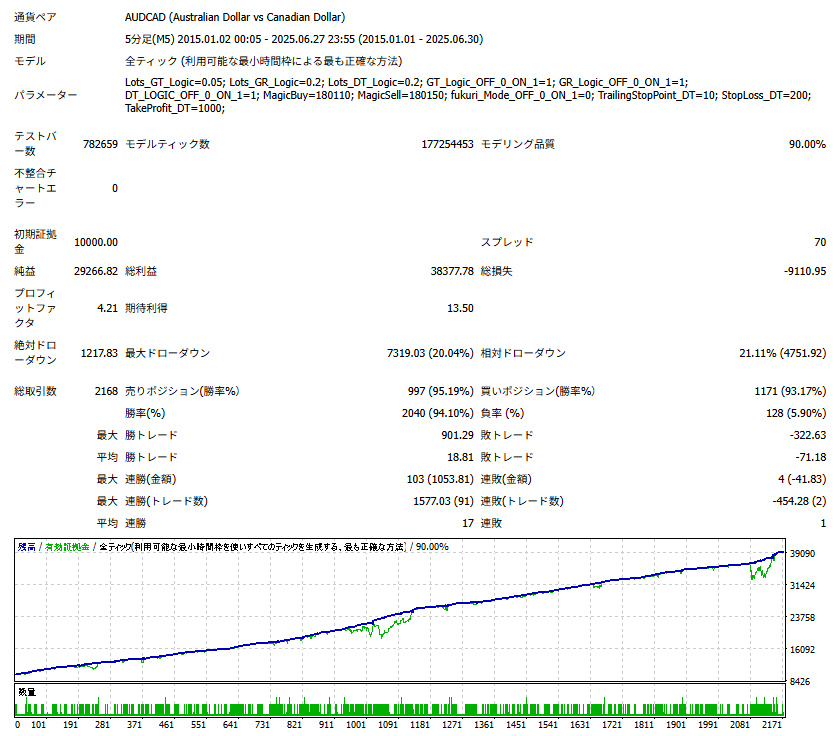Screen dimensions: 837x736
Task: Click the 不整合チャートエラー value 0
Action: coord(115,188)
